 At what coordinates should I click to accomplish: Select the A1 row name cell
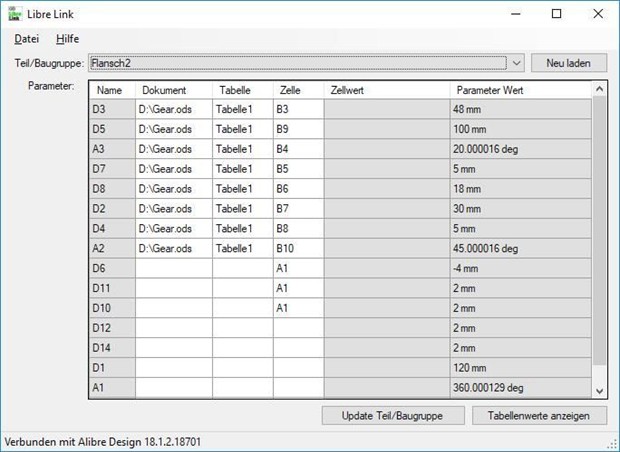coord(112,388)
